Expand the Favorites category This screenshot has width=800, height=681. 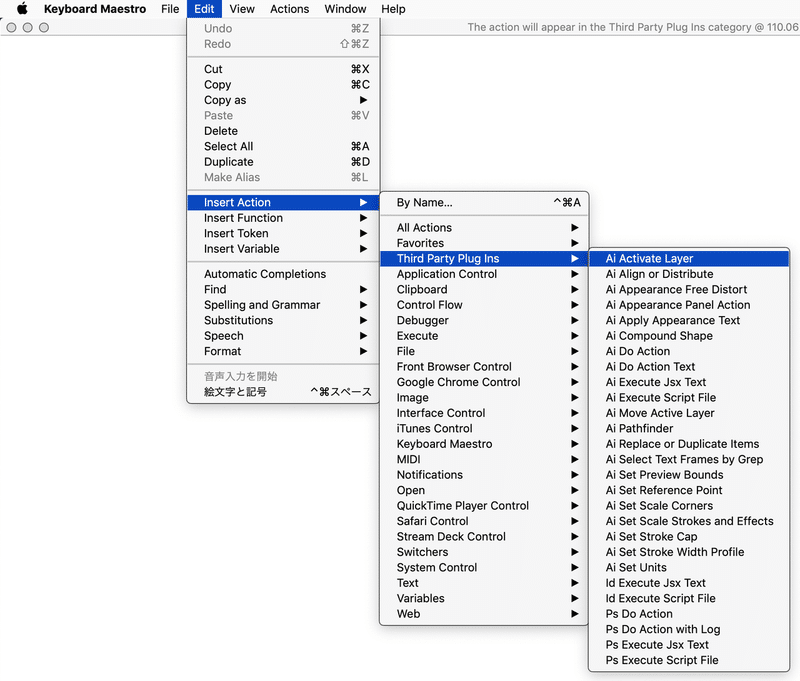[484, 243]
